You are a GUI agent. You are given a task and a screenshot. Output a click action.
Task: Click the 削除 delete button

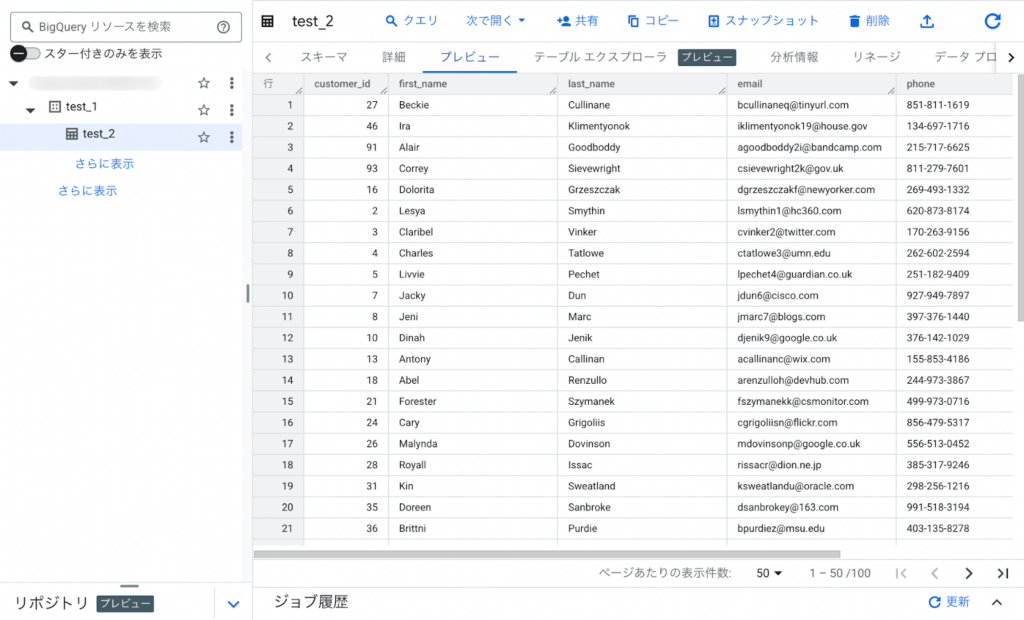[868, 21]
